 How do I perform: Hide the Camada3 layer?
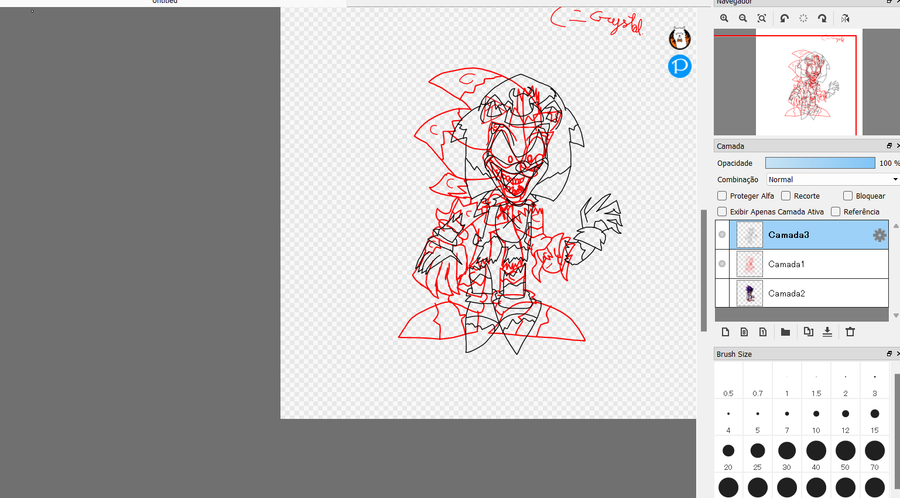[x=722, y=235]
